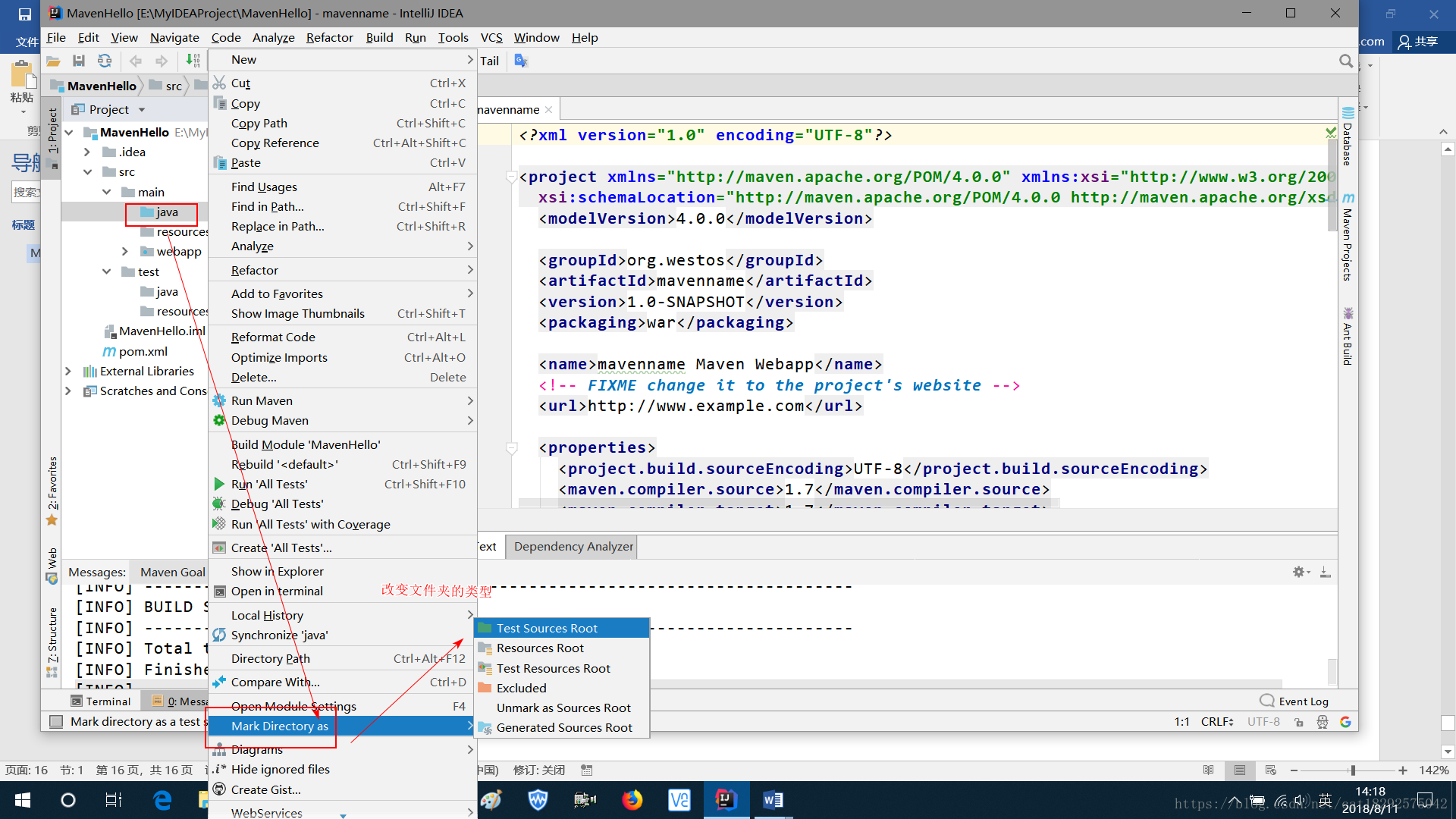Screen dimensions: 1456x819
Task: Open the 2: Favorites side tab
Action: [52, 491]
